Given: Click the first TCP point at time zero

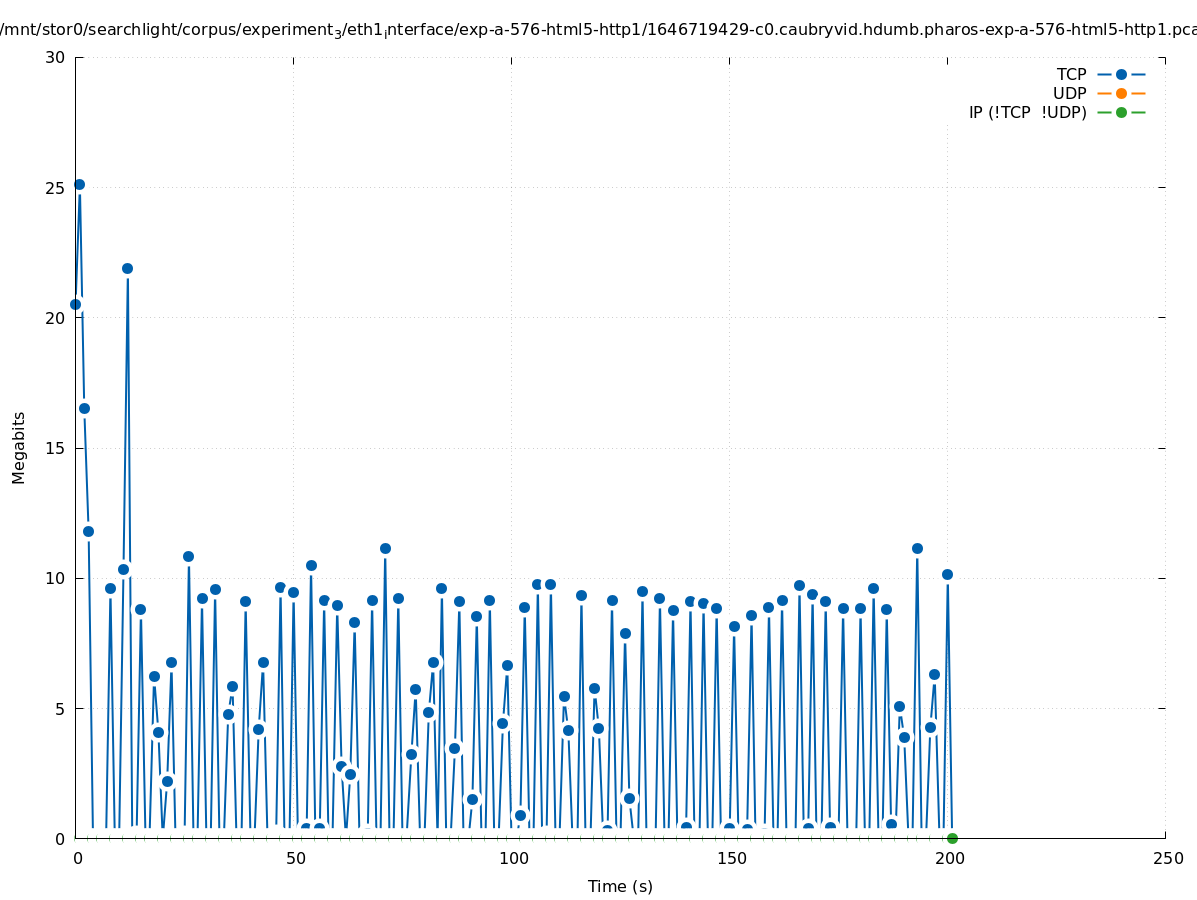Looking at the screenshot, I should tap(75, 304).
